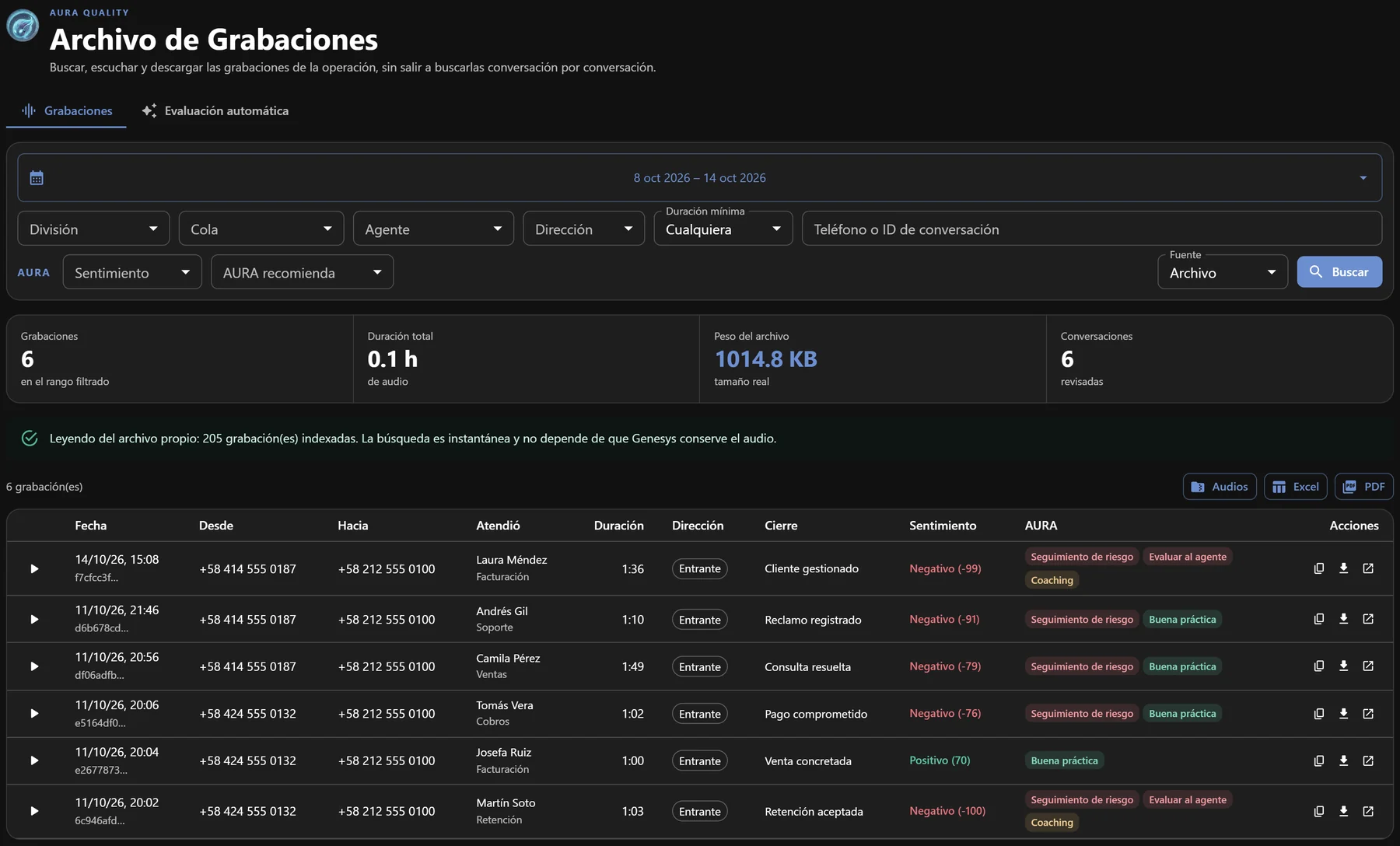This screenshot has width=1400, height=846.
Task: Click the Aura Quality logo
Action: pos(23,26)
